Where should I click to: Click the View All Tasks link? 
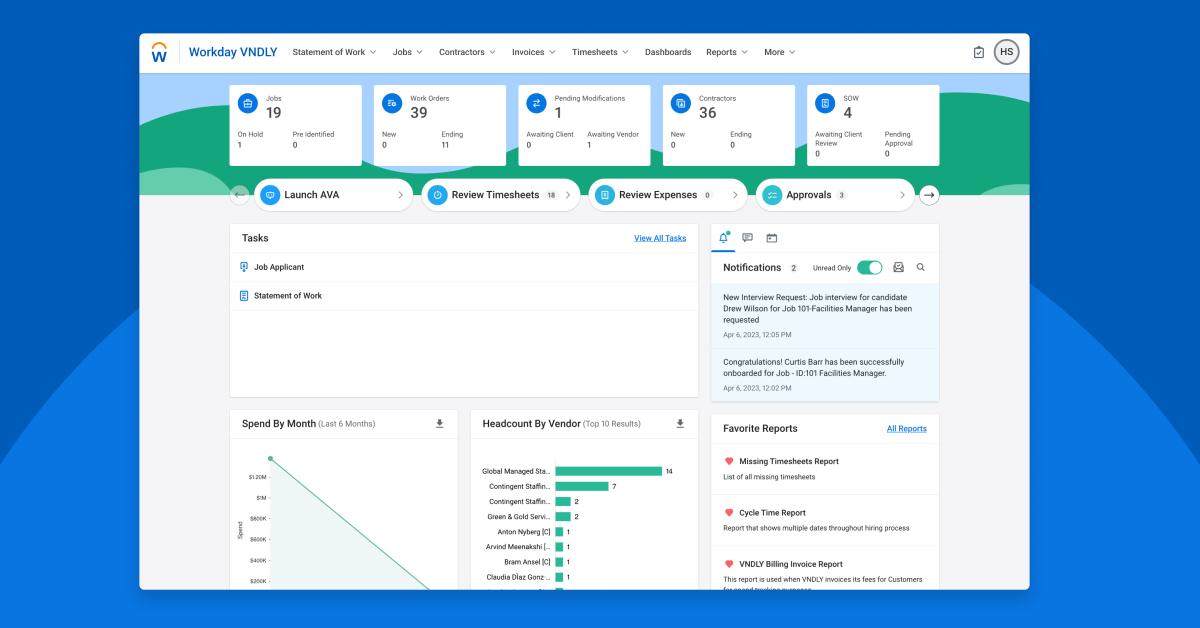click(x=660, y=238)
